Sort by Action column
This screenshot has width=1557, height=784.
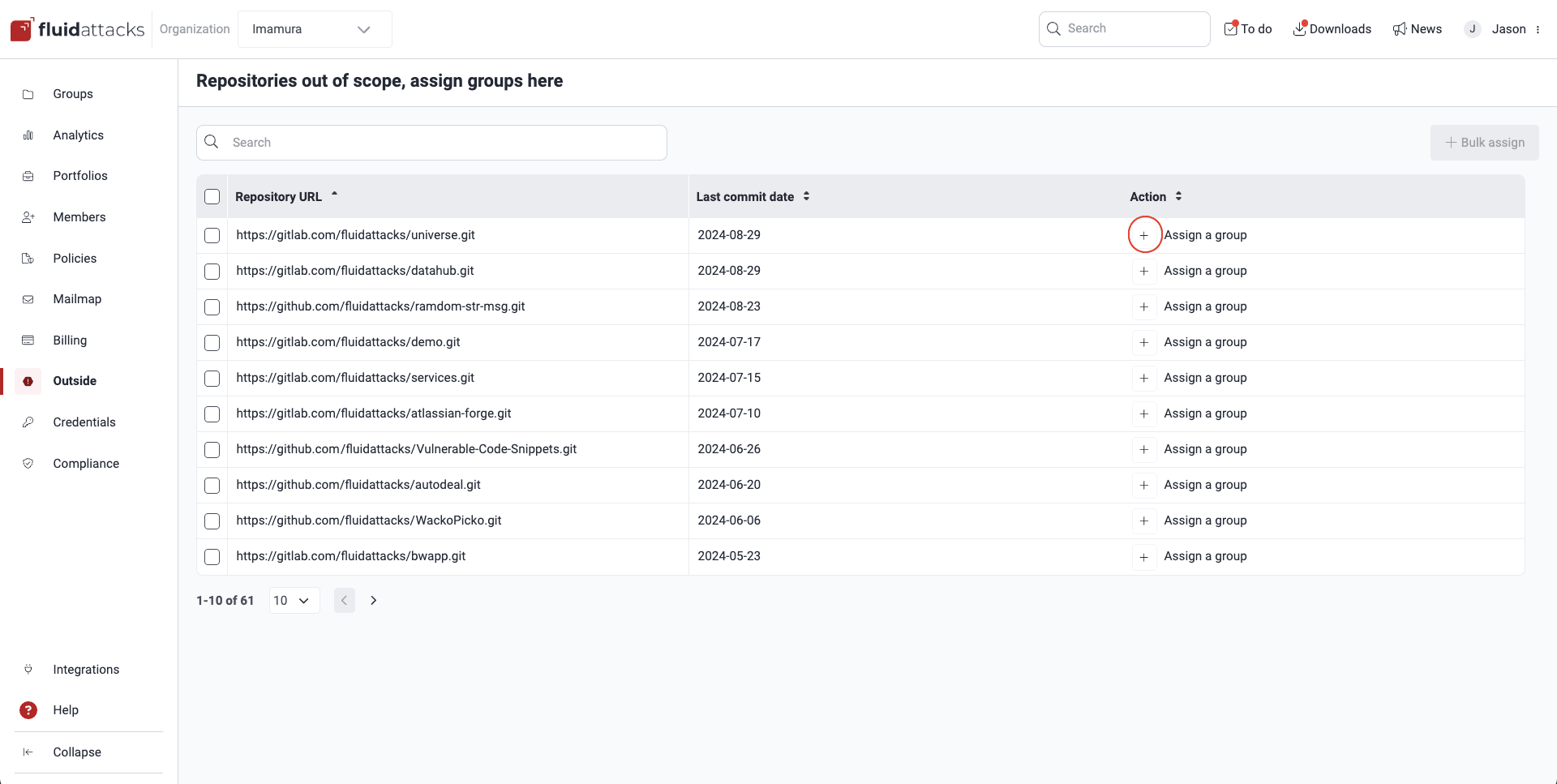(1156, 197)
